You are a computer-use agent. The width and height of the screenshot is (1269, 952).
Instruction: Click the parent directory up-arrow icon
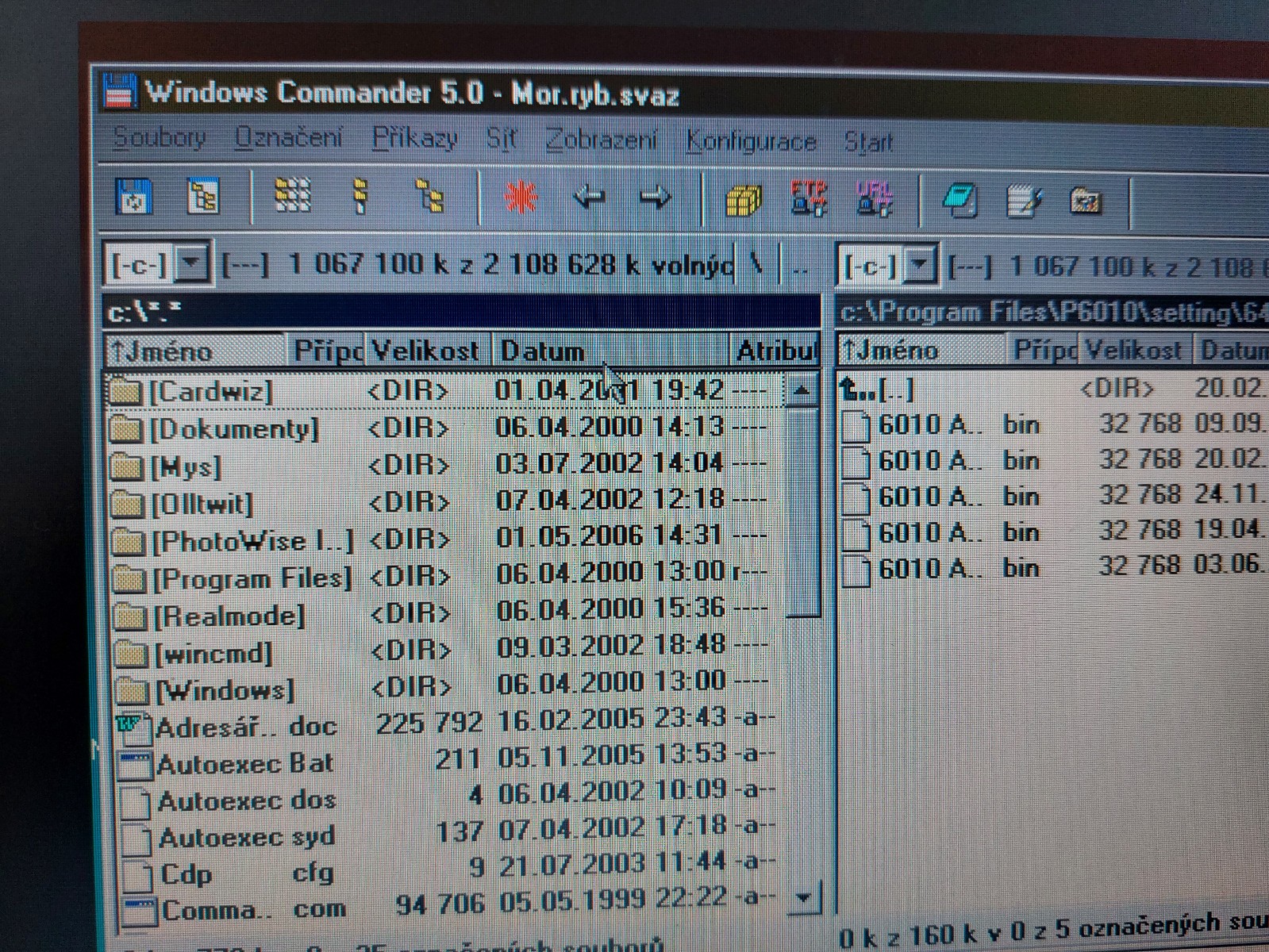coord(856,389)
